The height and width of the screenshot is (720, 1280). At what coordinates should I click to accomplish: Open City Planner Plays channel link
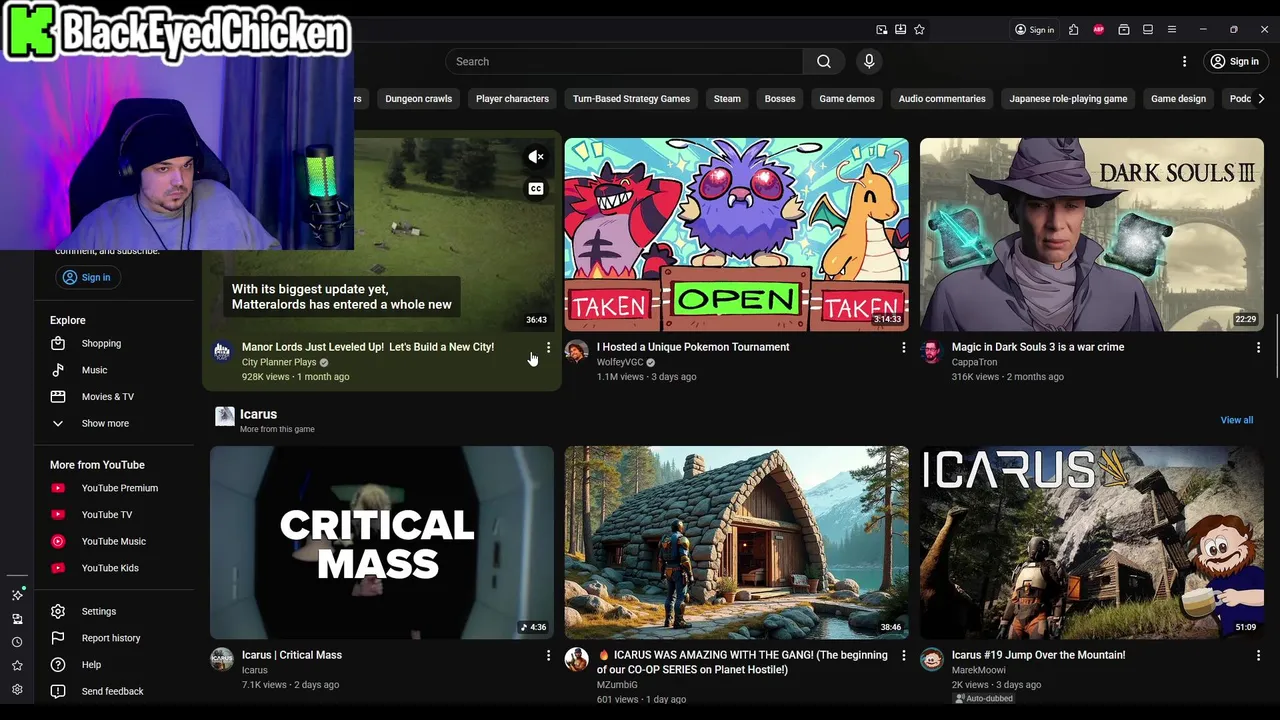(x=279, y=362)
